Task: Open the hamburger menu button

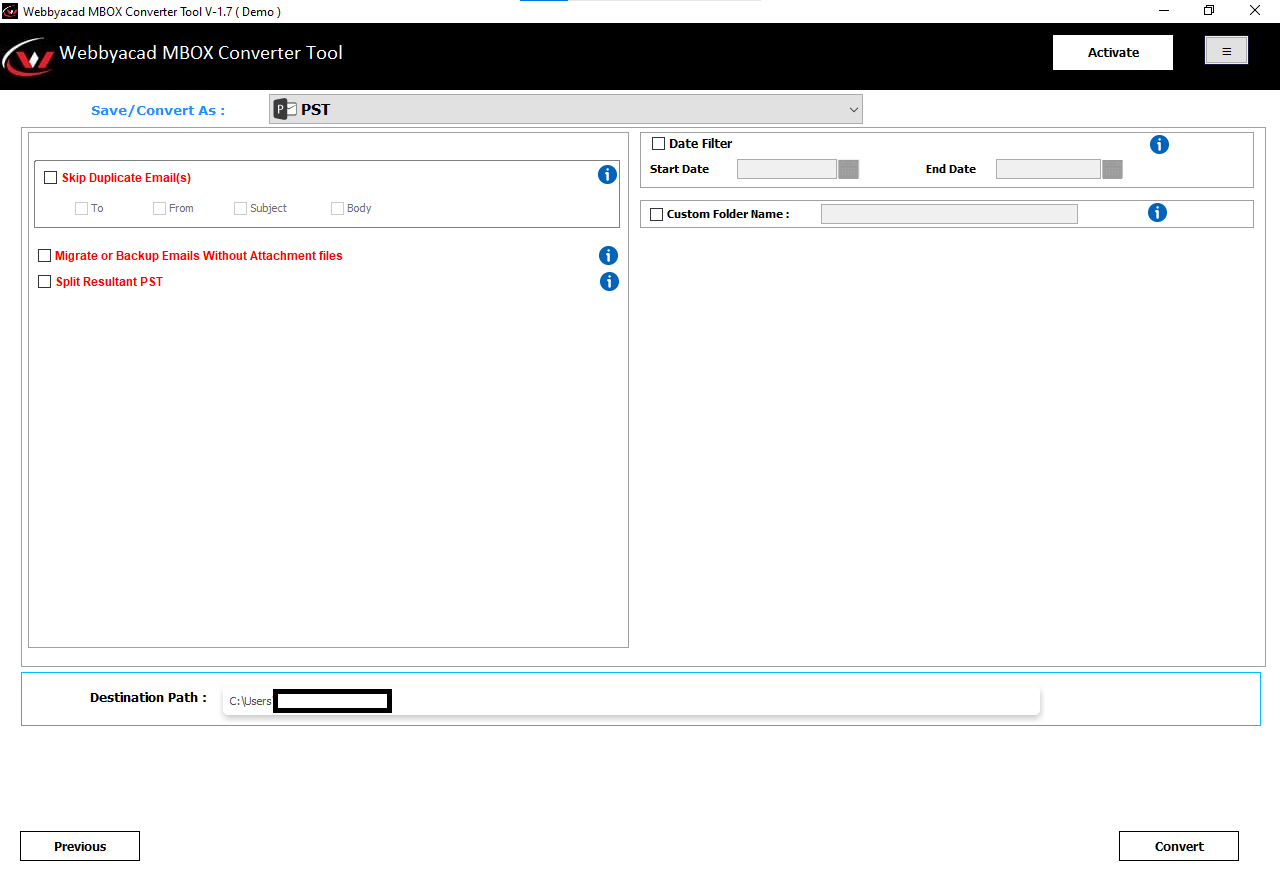Action: click(1226, 51)
